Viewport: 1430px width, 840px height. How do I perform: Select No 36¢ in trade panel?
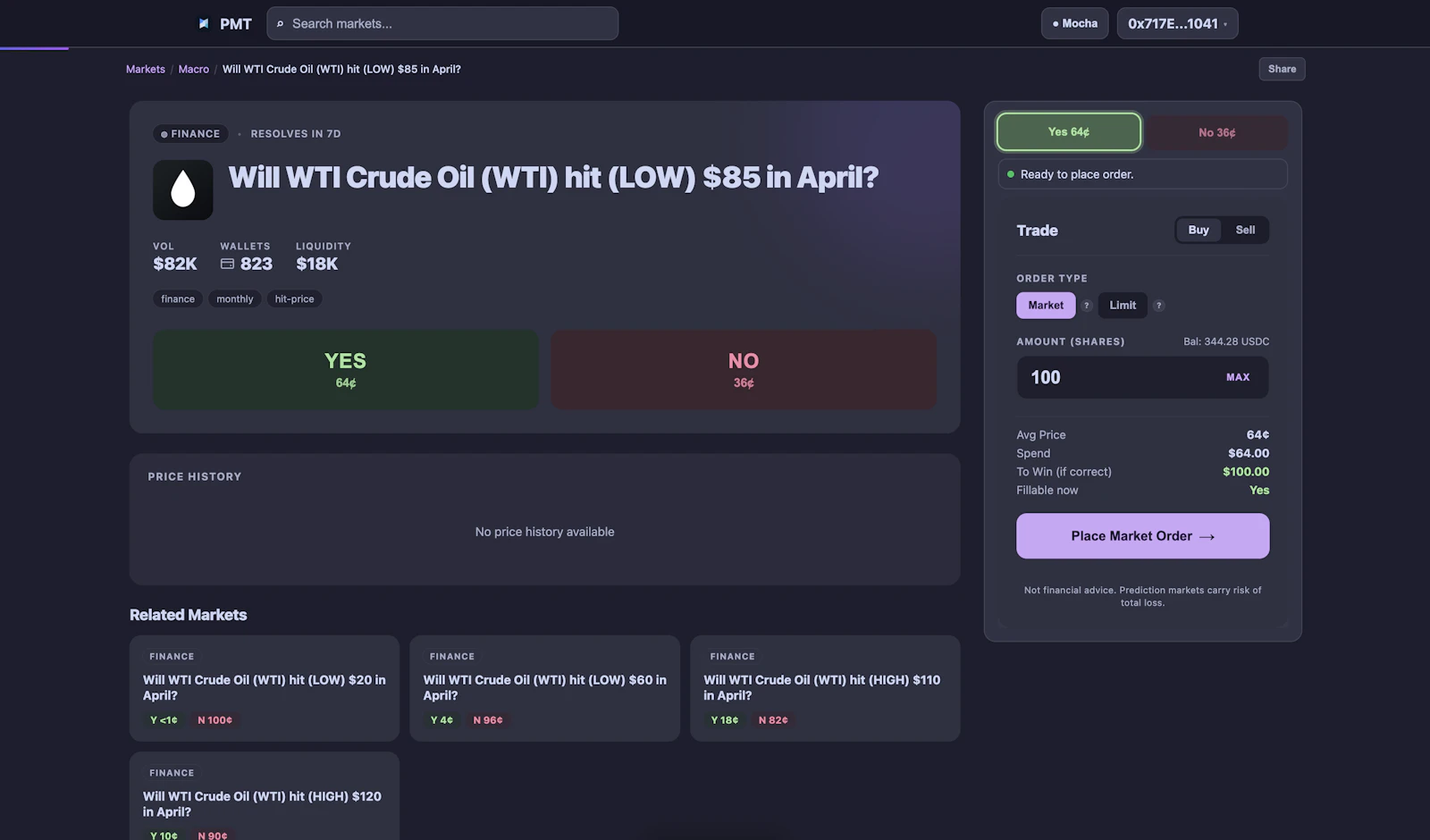tap(1217, 132)
